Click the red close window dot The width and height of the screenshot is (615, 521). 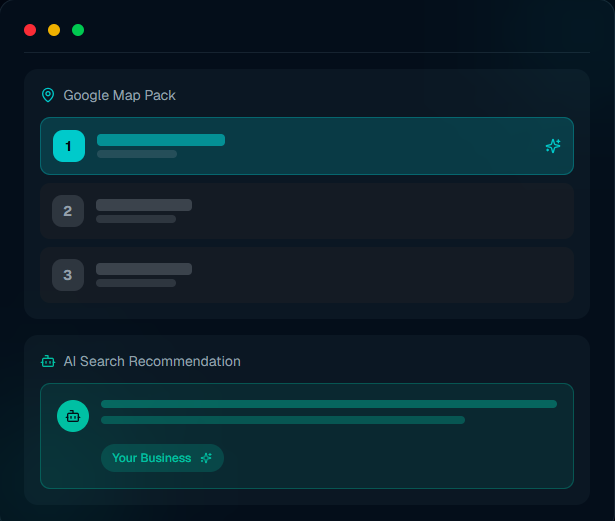coord(30,30)
